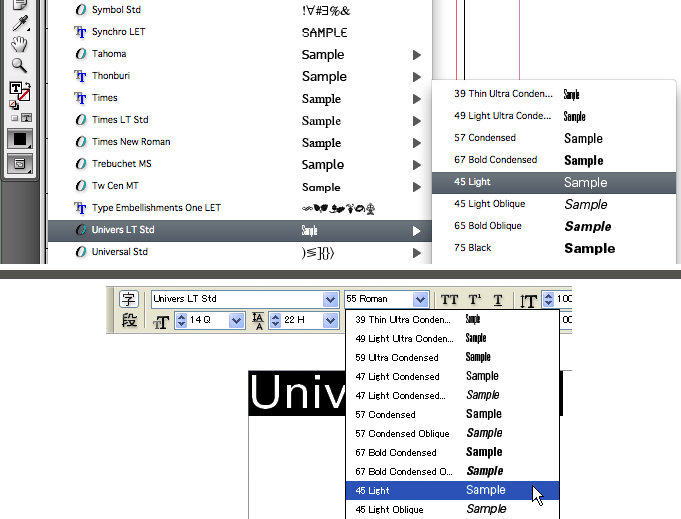
Task: Click the 14 Q size input field
Action: coord(208,321)
